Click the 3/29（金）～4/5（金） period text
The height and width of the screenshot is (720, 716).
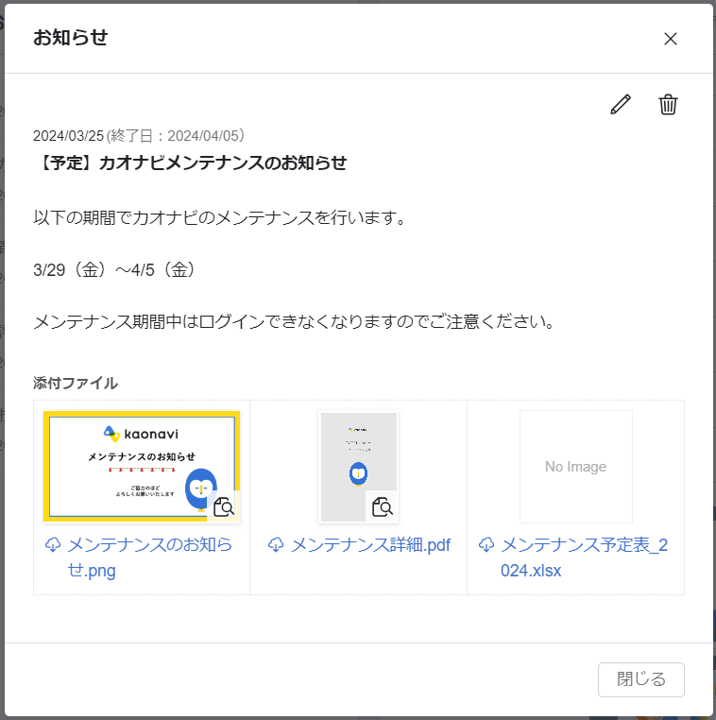click(113, 270)
